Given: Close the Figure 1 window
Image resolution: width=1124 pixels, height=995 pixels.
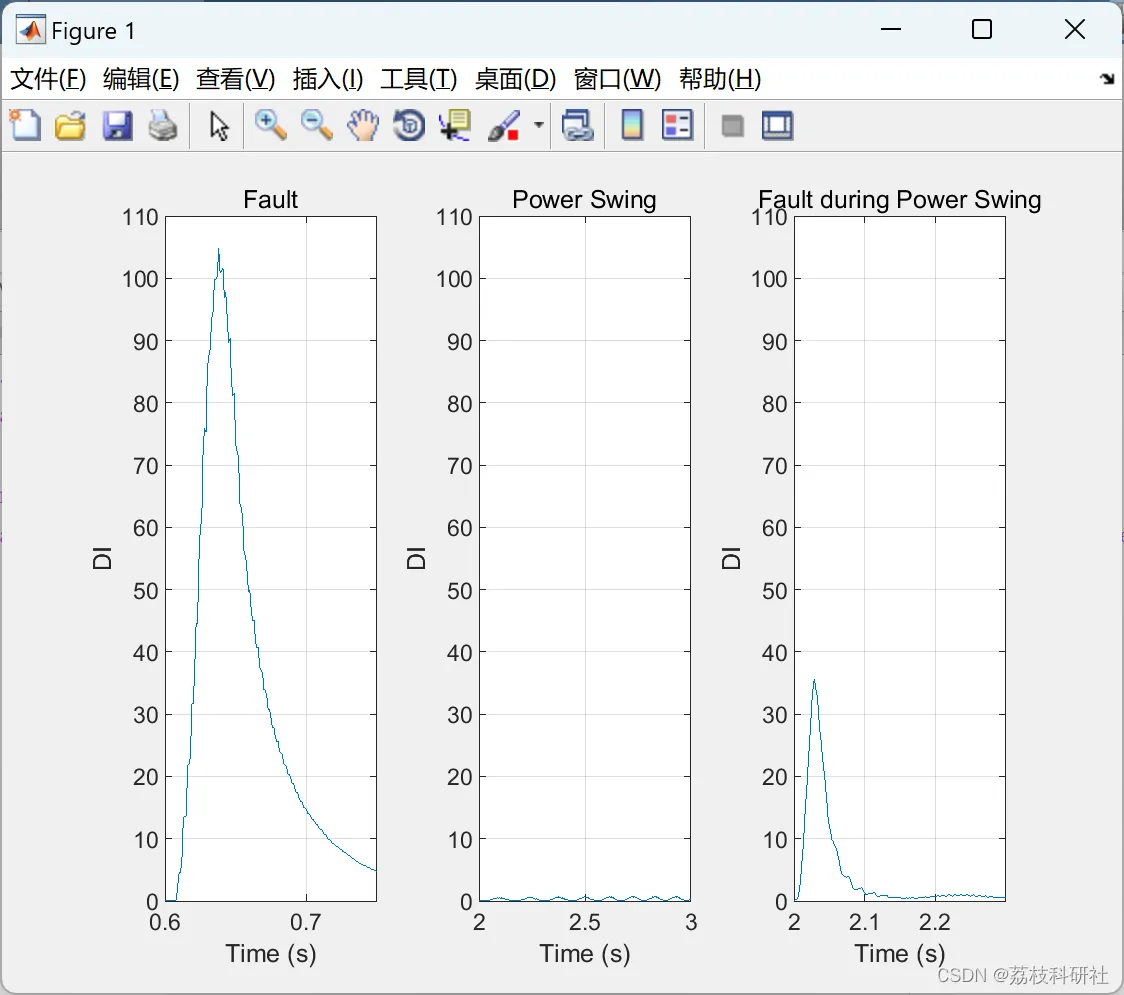Looking at the screenshot, I should pyautogui.click(x=1075, y=29).
